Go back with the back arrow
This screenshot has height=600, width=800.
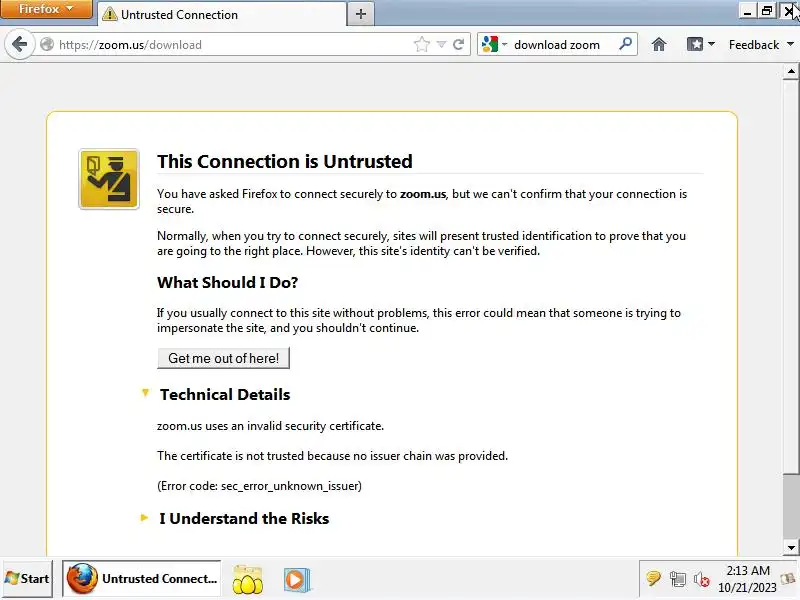(19, 45)
